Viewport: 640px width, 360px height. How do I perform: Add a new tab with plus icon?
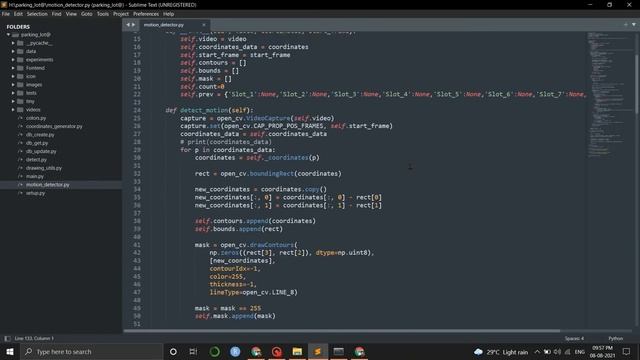click(626, 24)
